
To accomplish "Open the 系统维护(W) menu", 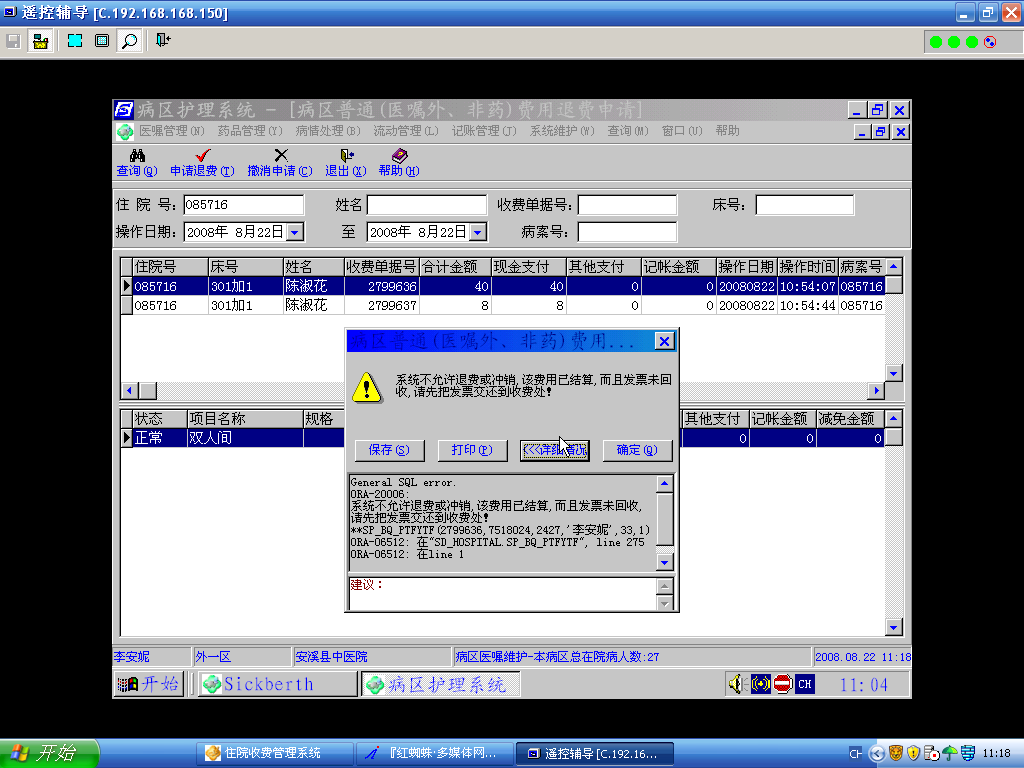I will tap(562, 131).
